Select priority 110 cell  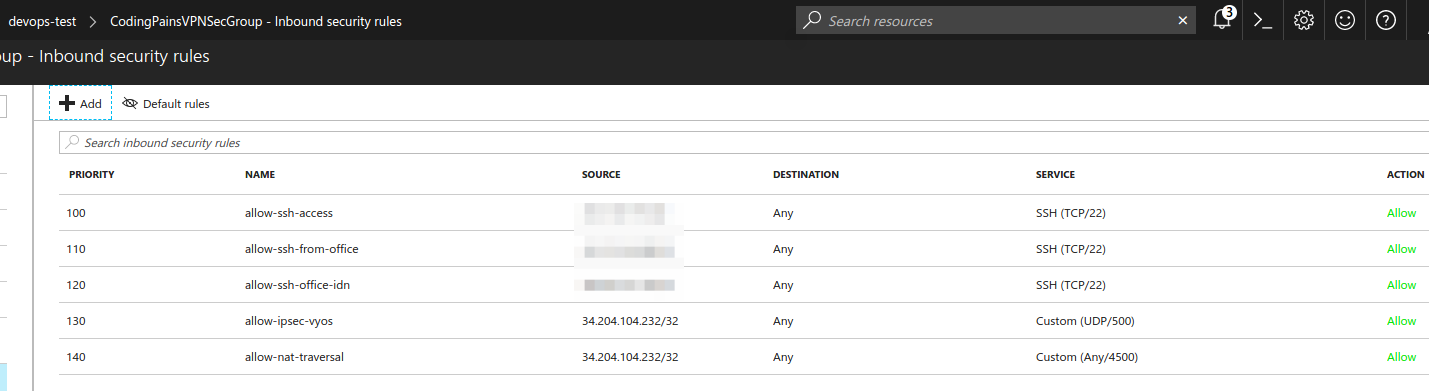coord(76,249)
